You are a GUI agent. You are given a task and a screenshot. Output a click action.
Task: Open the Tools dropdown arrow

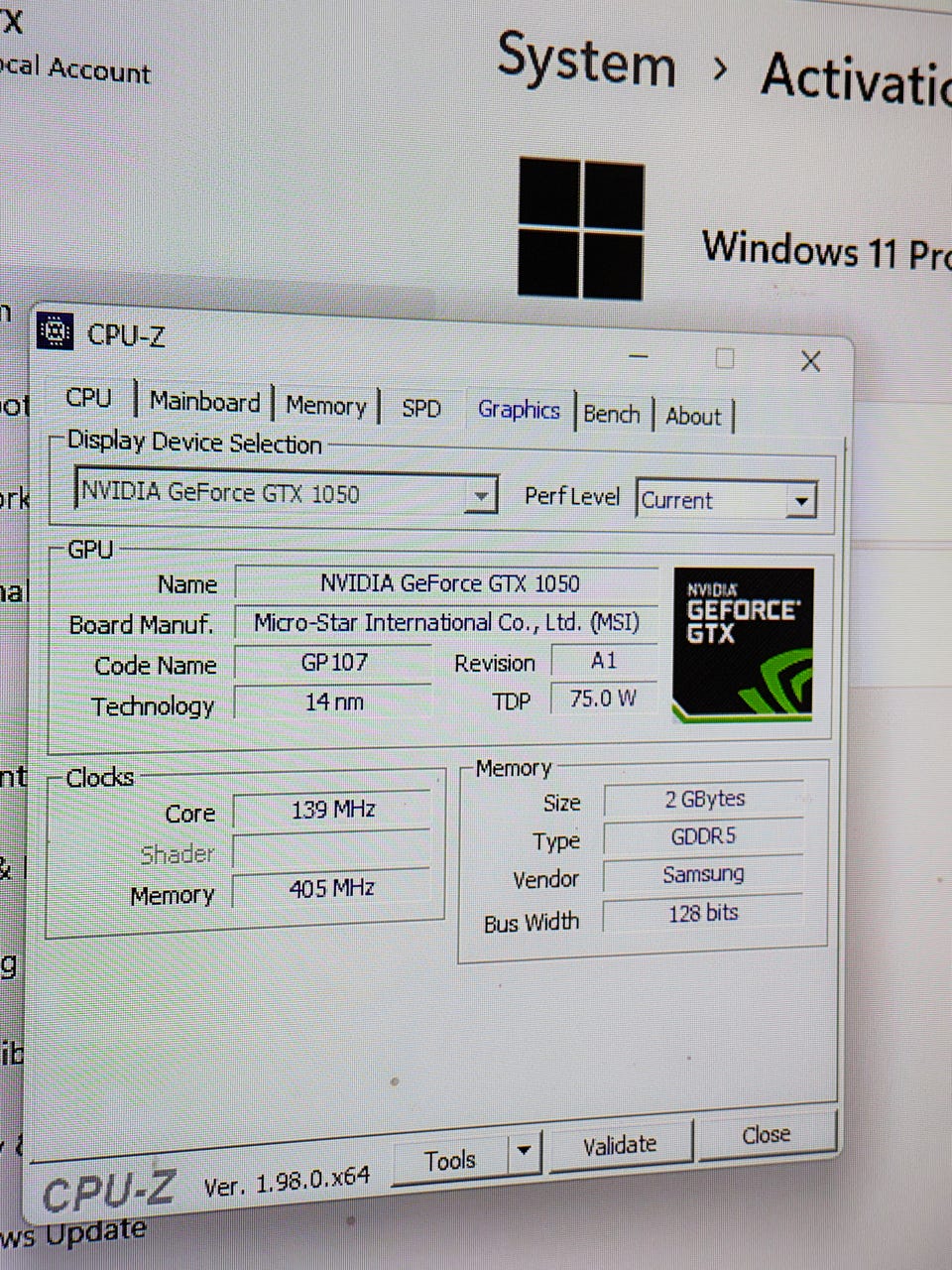pos(524,1154)
